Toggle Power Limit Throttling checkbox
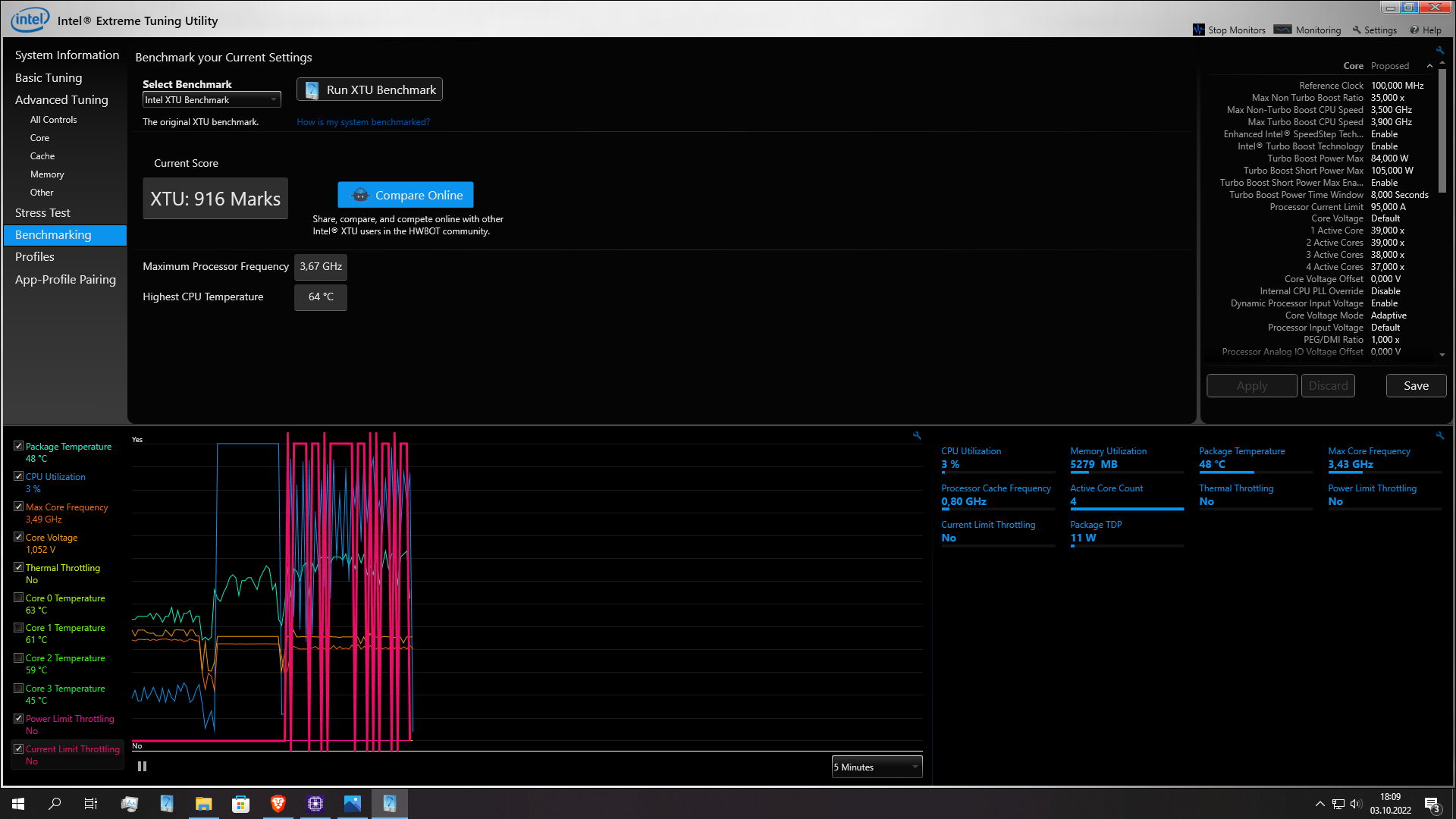Screen dimensions: 1456x819 [x=19, y=718]
